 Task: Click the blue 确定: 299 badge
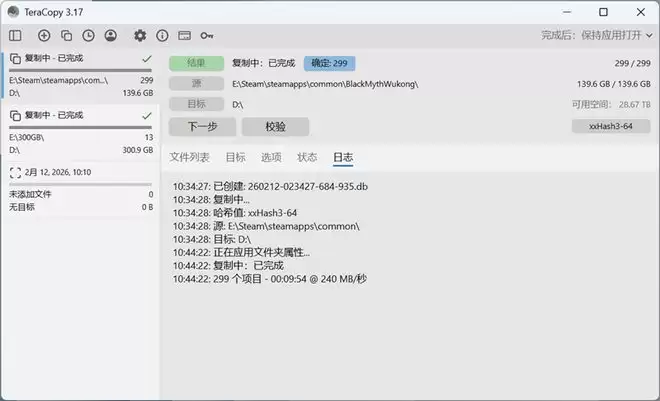pos(329,63)
